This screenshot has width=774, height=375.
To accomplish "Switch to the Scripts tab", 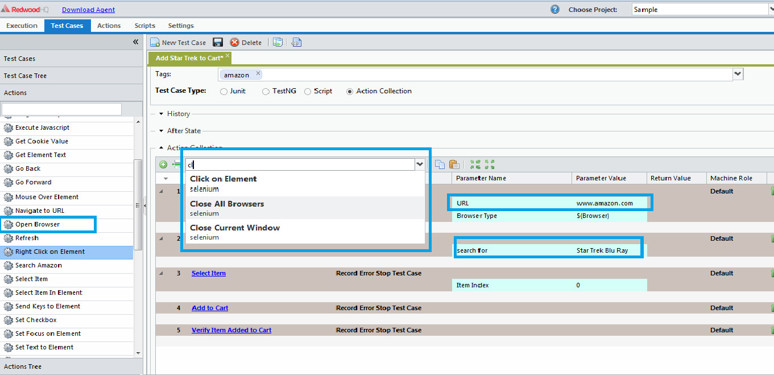I will (x=145, y=26).
